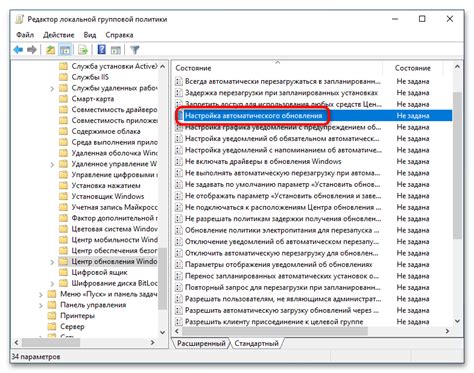The width and height of the screenshot is (474, 373).
Task: Click policy icon of Всегда автоматически перезагружаться
Action: (179, 81)
